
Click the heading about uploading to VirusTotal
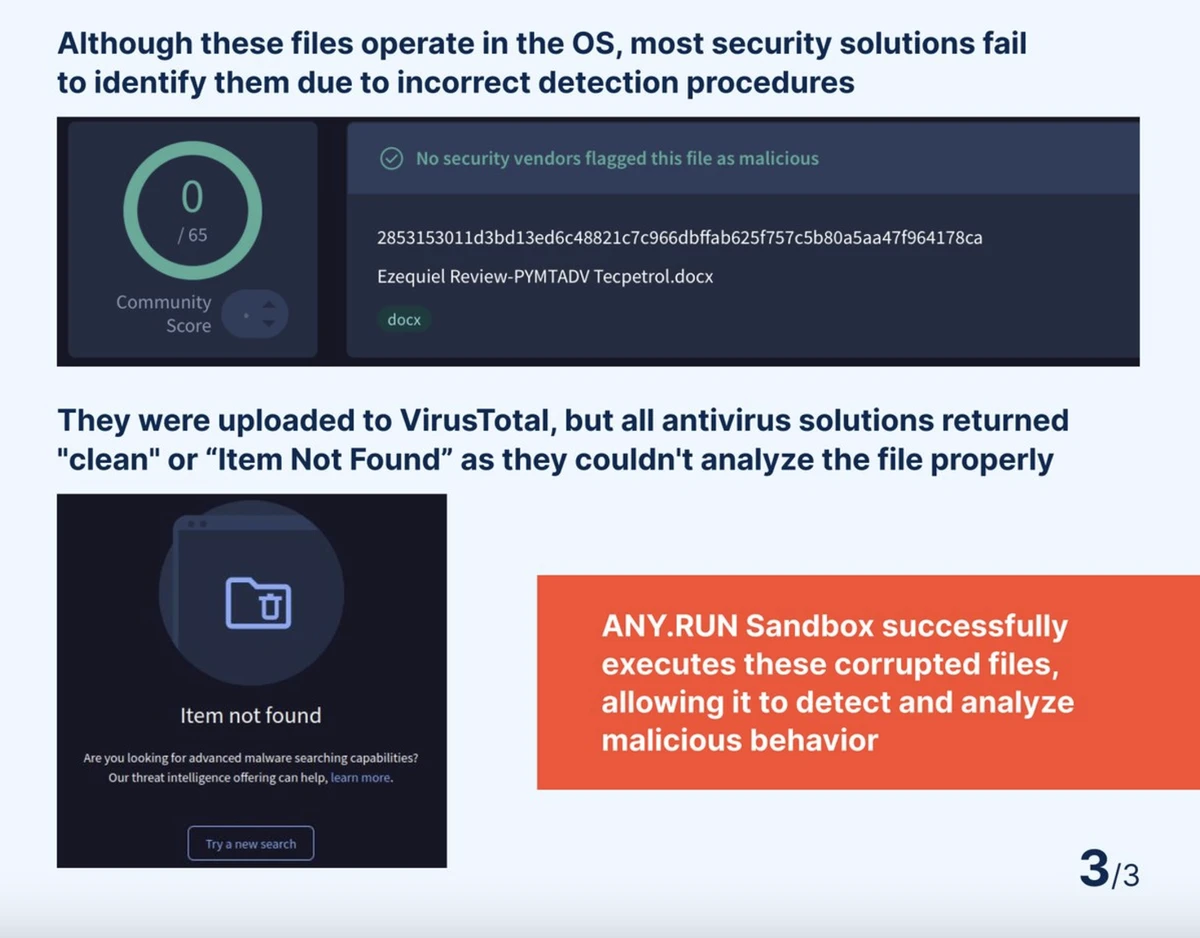coord(562,440)
